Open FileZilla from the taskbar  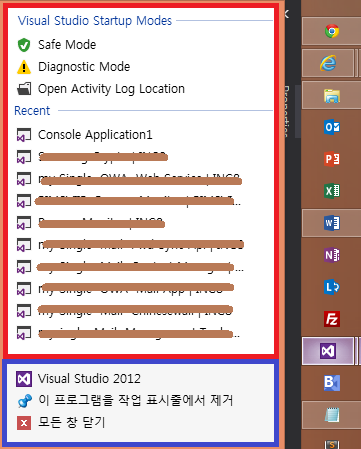pyautogui.click(x=332, y=319)
